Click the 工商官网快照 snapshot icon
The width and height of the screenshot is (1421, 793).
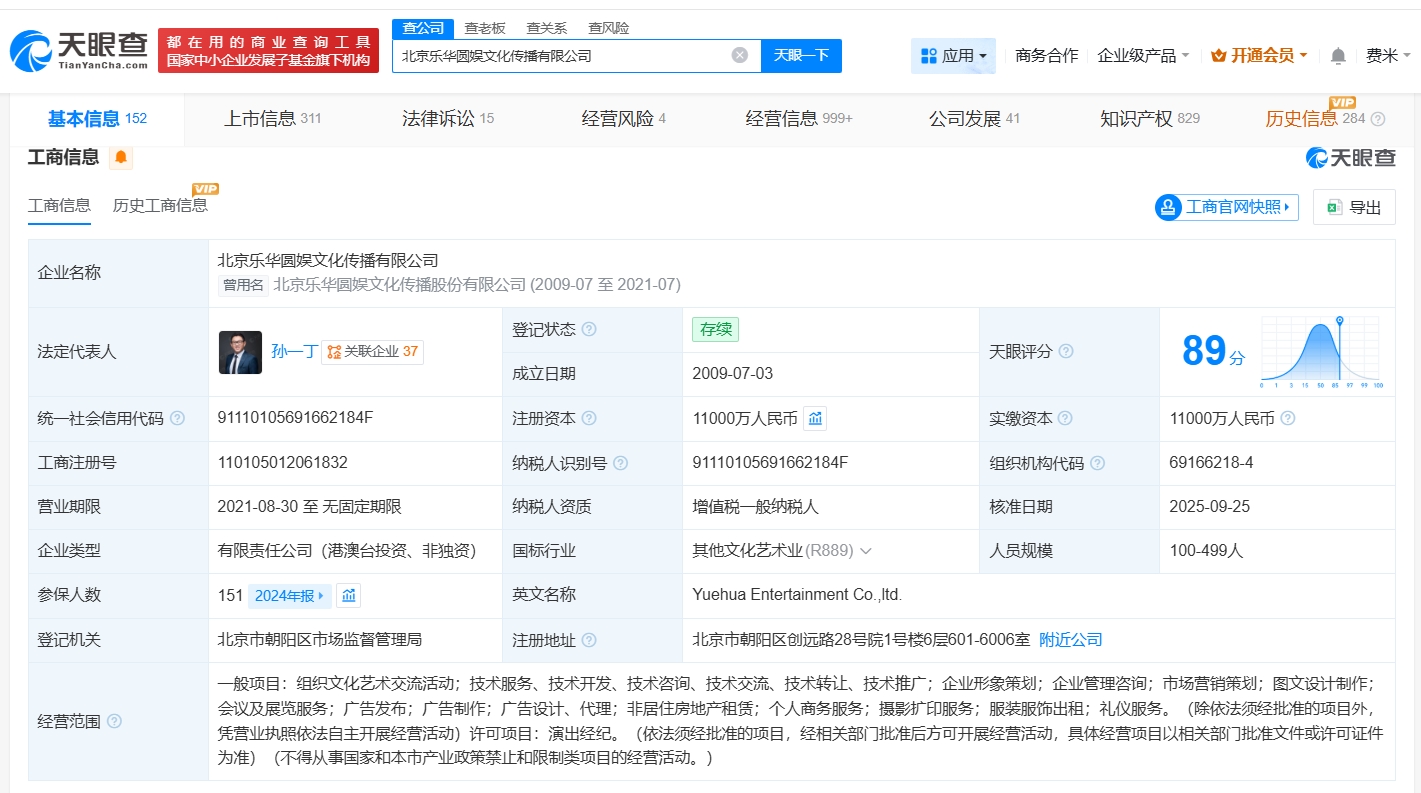pos(1169,207)
